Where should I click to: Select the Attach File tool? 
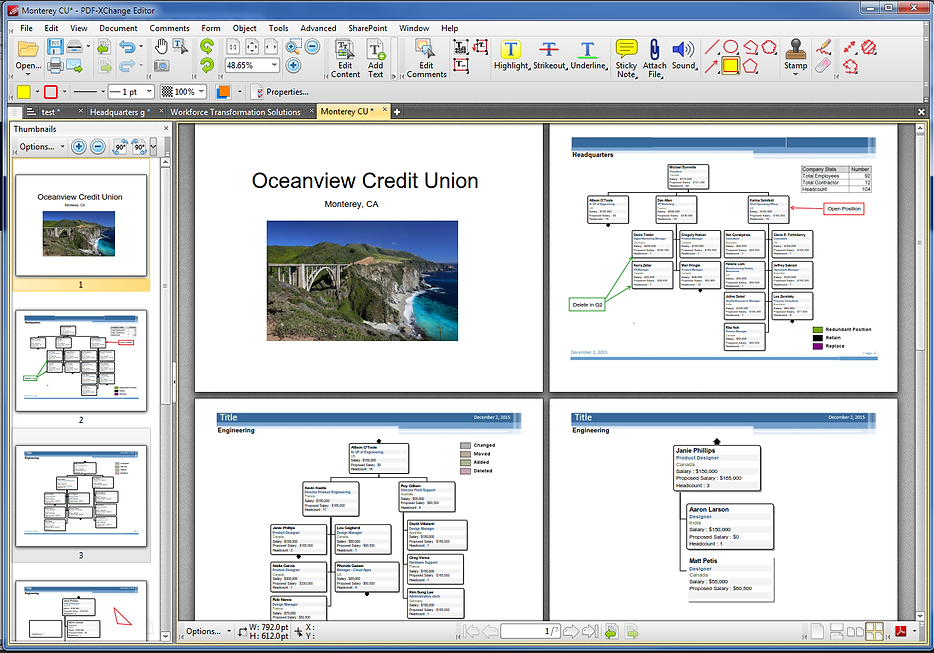[x=655, y=58]
